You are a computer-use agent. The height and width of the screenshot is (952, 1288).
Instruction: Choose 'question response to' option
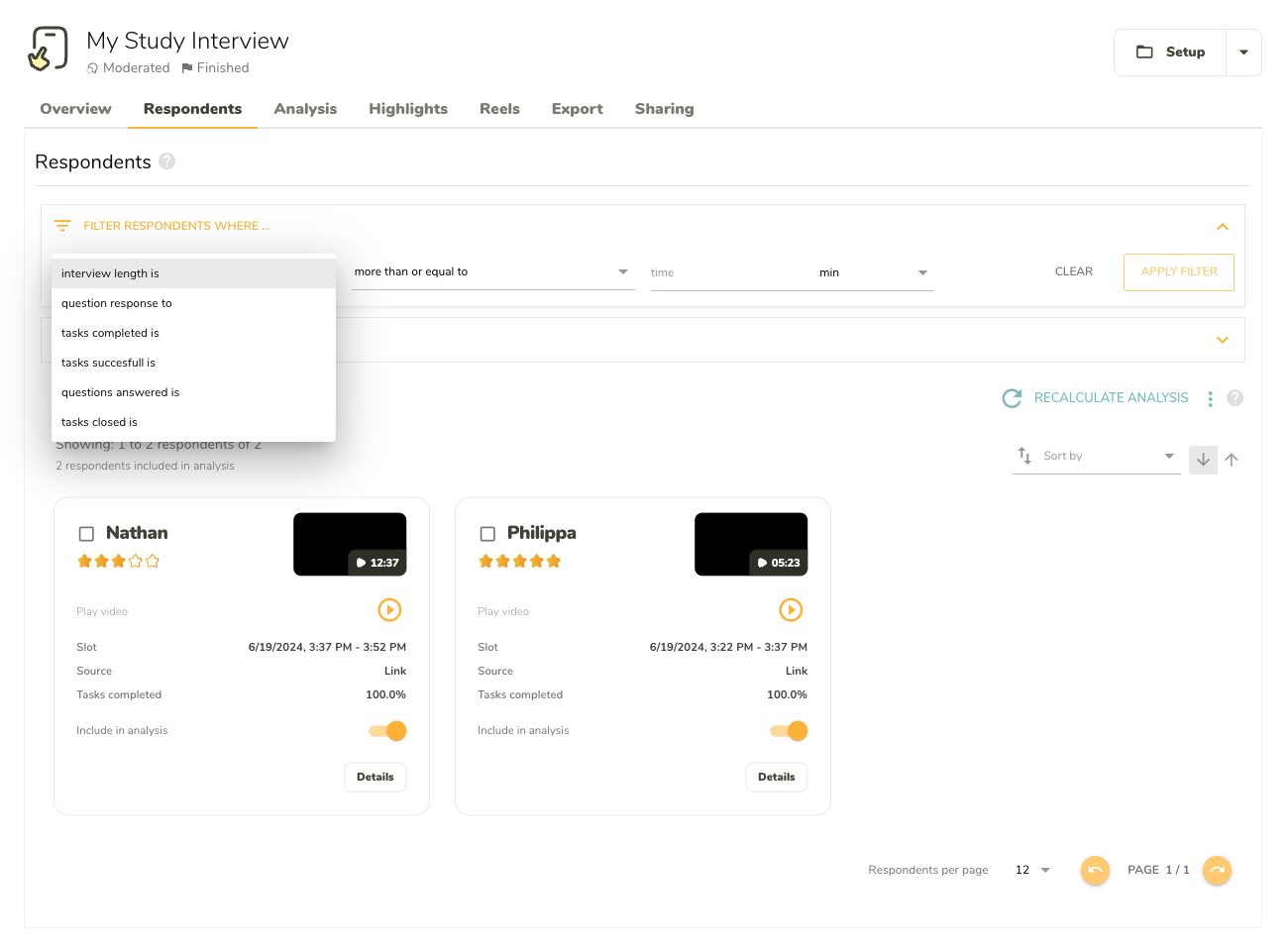tap(193, 303)
